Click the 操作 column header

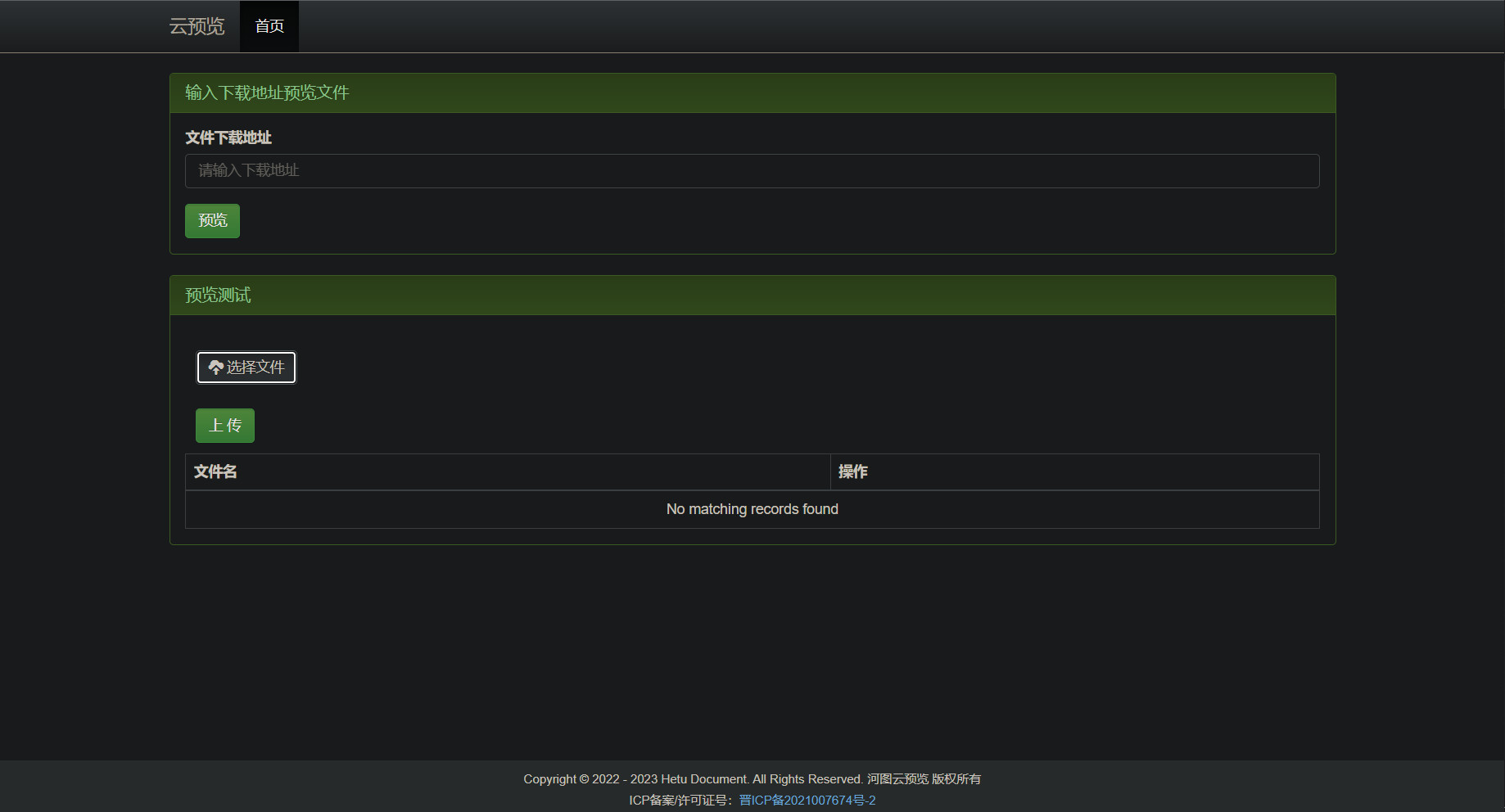1074,472
